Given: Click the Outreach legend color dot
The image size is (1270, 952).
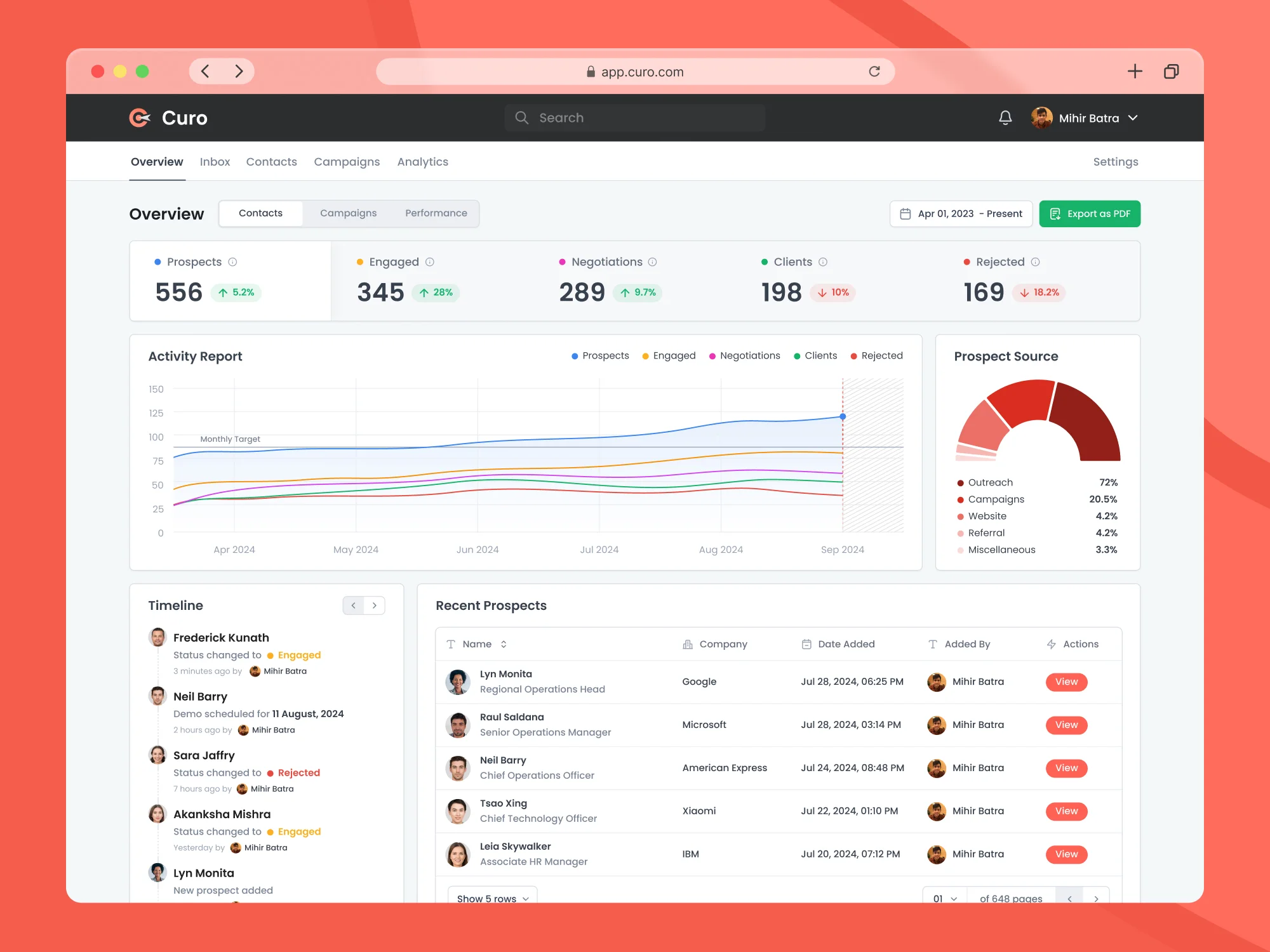Looking at the screenshot, I should point(961,483).
